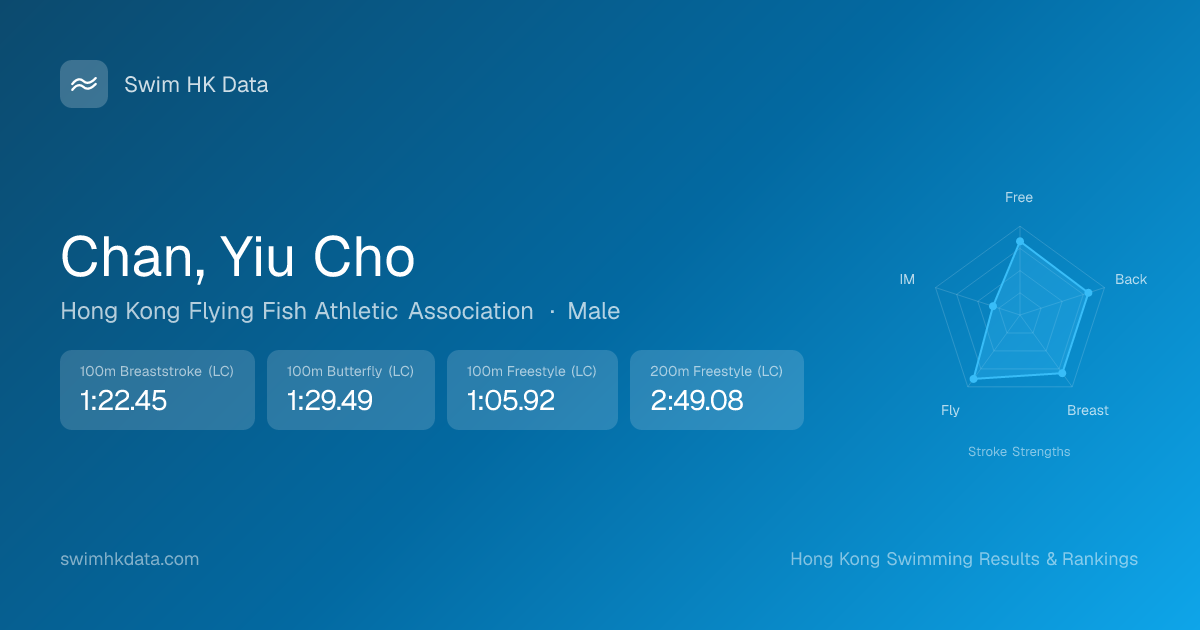Click the 2:49.08 freestyle time

(x=697, y=401)
